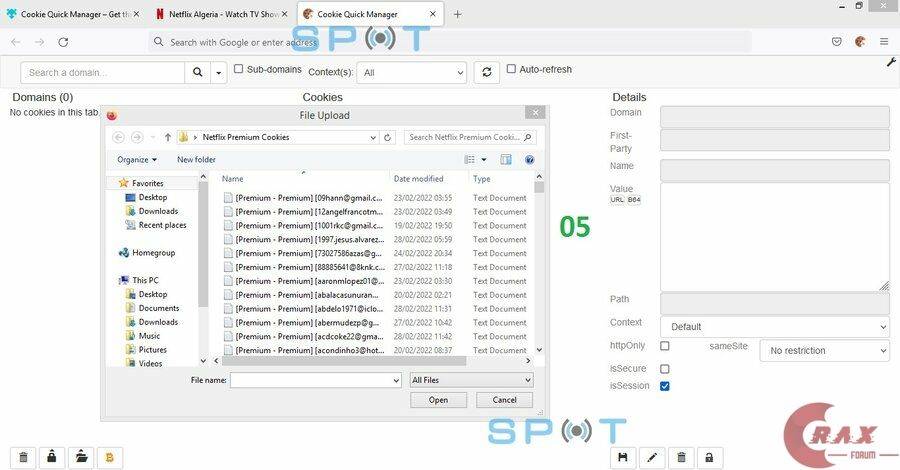Viewport: 900px width, 470px height.
Task: Click the URL decode badge under Value
Action: [617, 200]
